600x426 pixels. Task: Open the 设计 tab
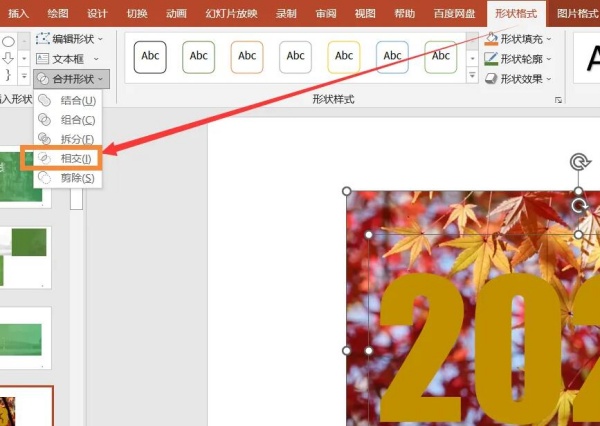tap(97, 14)
